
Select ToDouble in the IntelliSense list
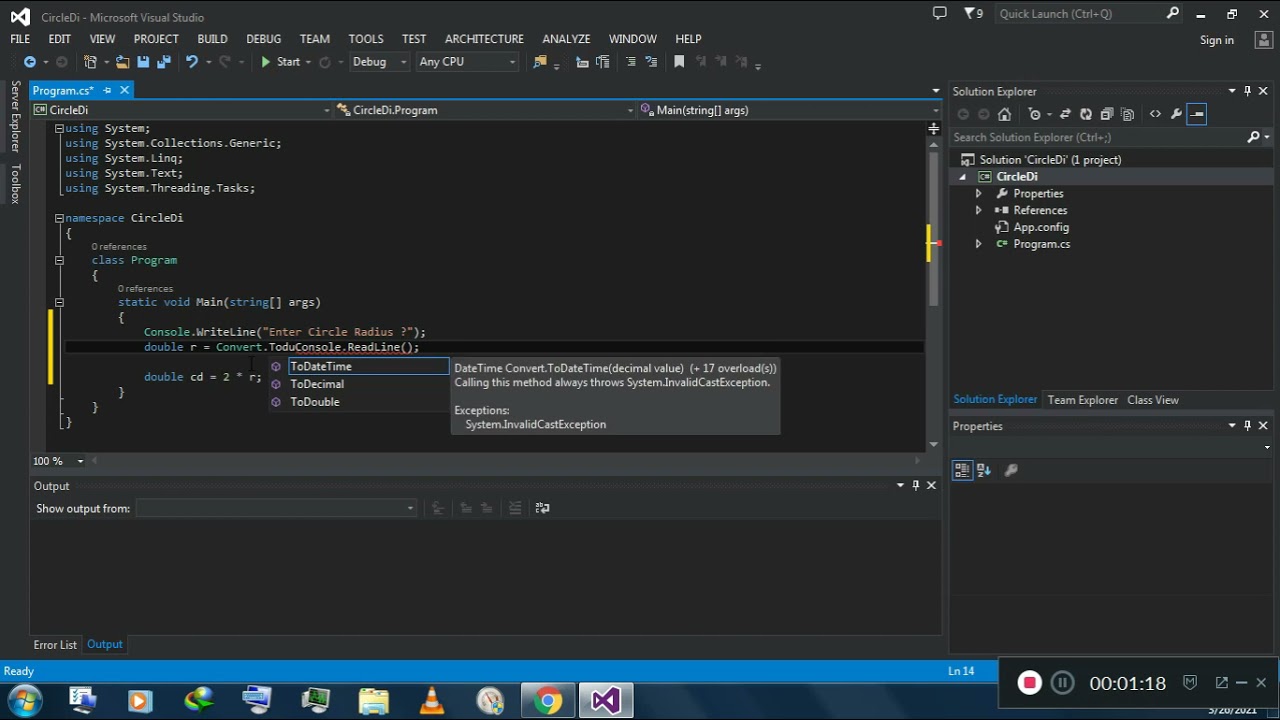click(x=314, y=402)
